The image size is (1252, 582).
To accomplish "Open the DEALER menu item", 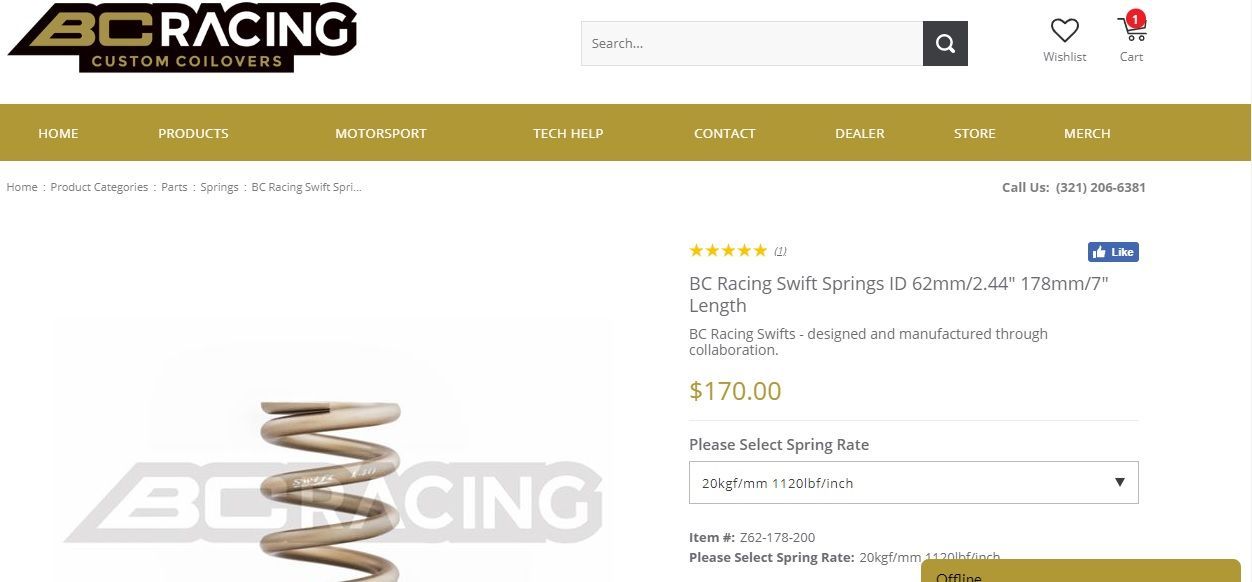I will coord(860,133).
